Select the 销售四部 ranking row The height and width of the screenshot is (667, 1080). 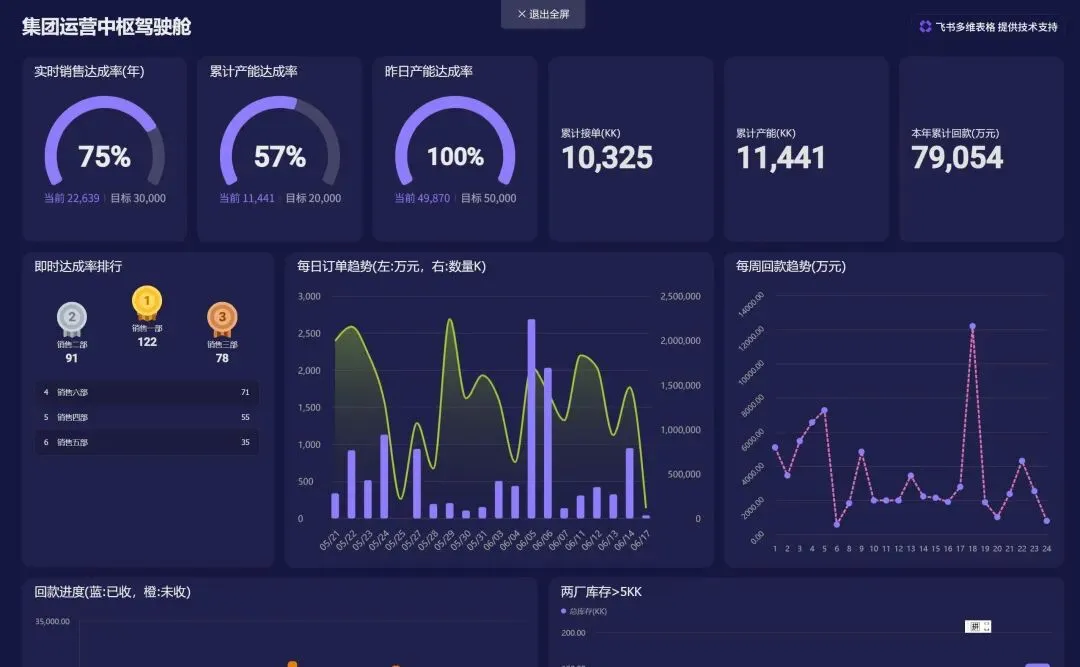(x=147, y=417)
